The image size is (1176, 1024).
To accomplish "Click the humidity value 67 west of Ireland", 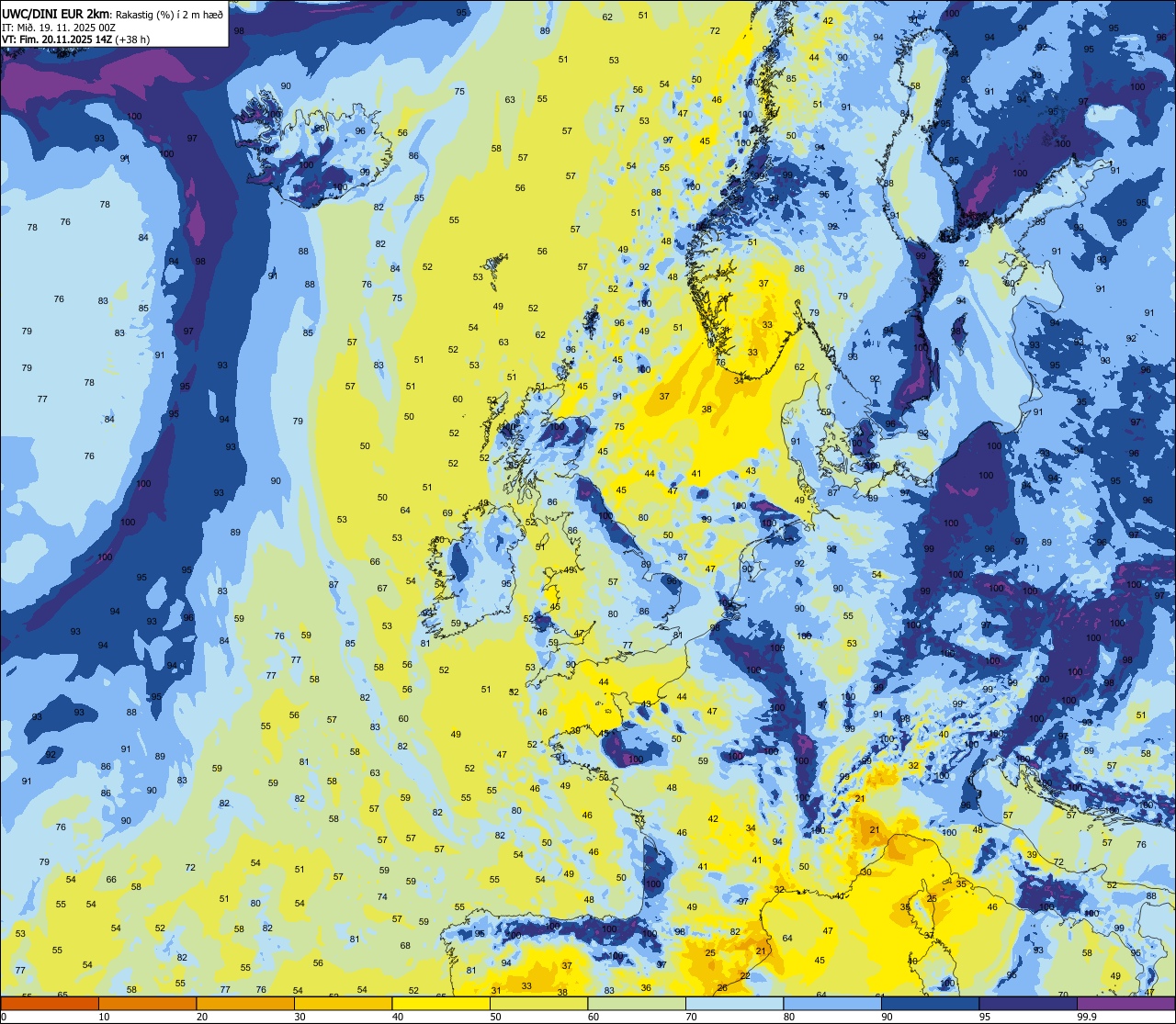I will (x=382, y=588).
